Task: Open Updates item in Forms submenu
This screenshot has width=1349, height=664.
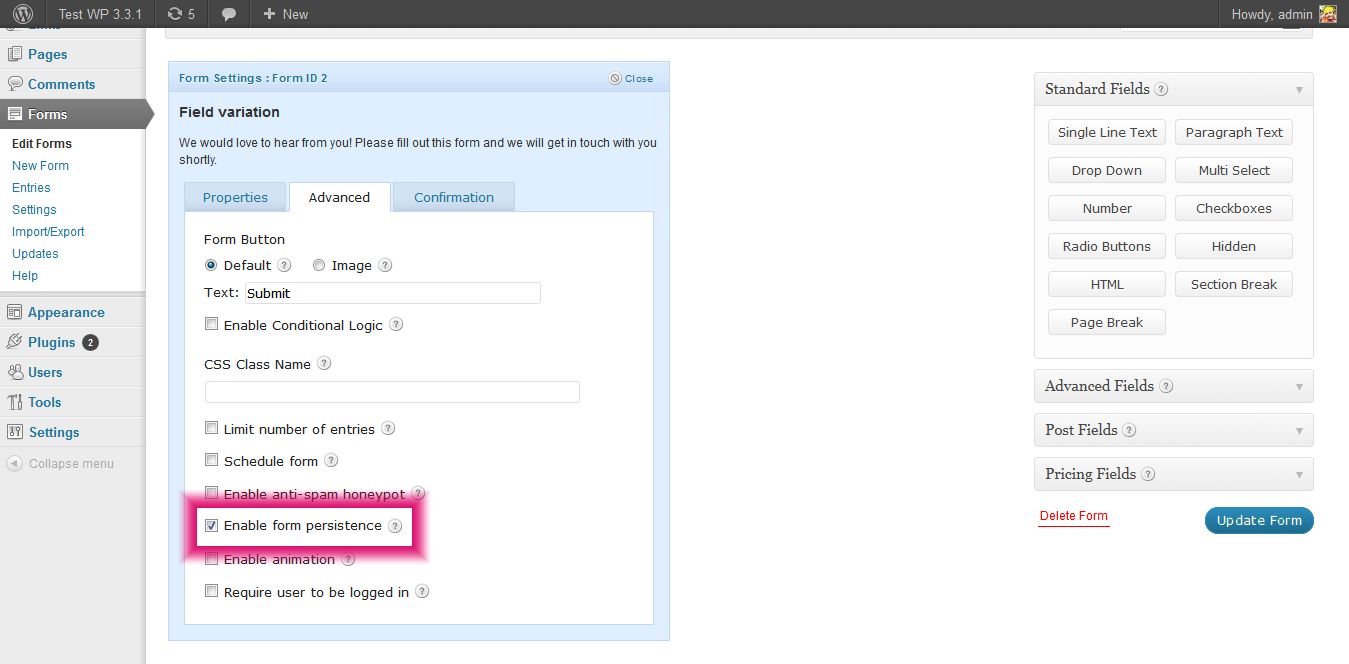Action: [x=35, y=254]
